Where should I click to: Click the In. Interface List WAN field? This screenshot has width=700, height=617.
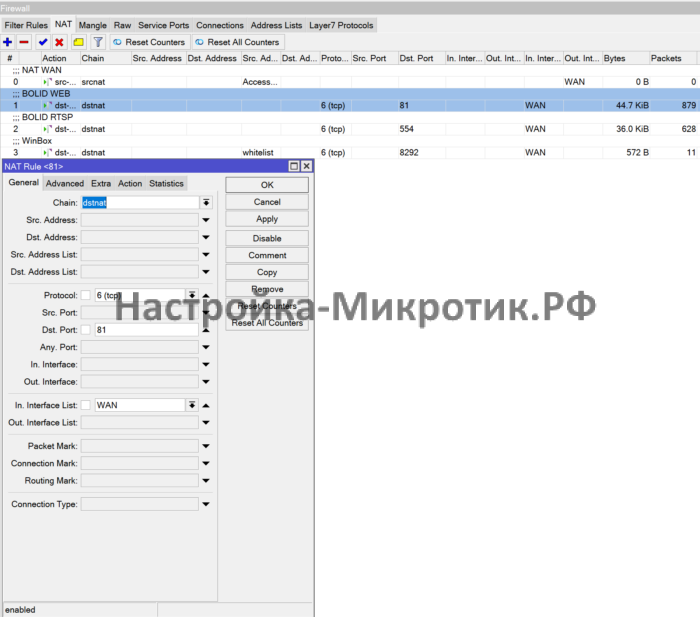click(x=140, y=405)
